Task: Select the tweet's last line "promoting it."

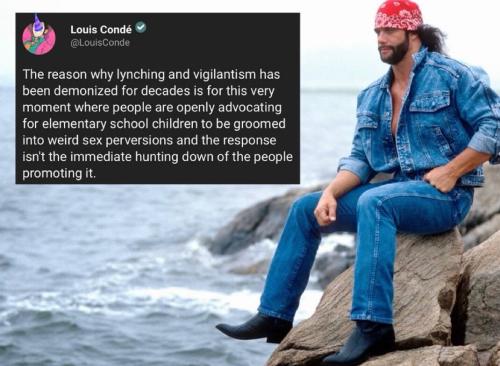Action: pyautogui.click(x=59, y=174)
